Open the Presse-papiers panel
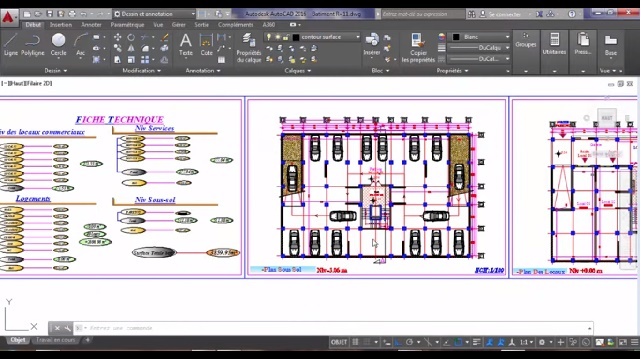Screen dimensions: 641x360 [583, 44]
